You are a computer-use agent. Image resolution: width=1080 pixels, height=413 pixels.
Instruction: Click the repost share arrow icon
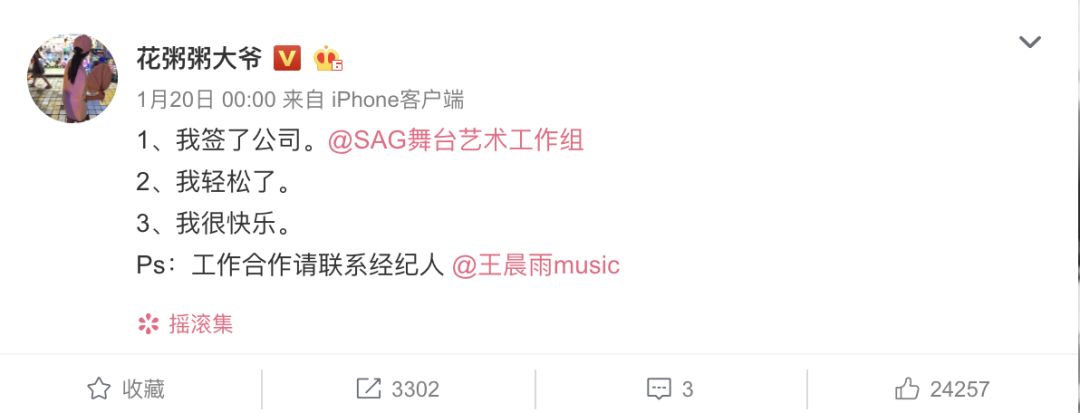pyautogui.click(x=368, y=389)
